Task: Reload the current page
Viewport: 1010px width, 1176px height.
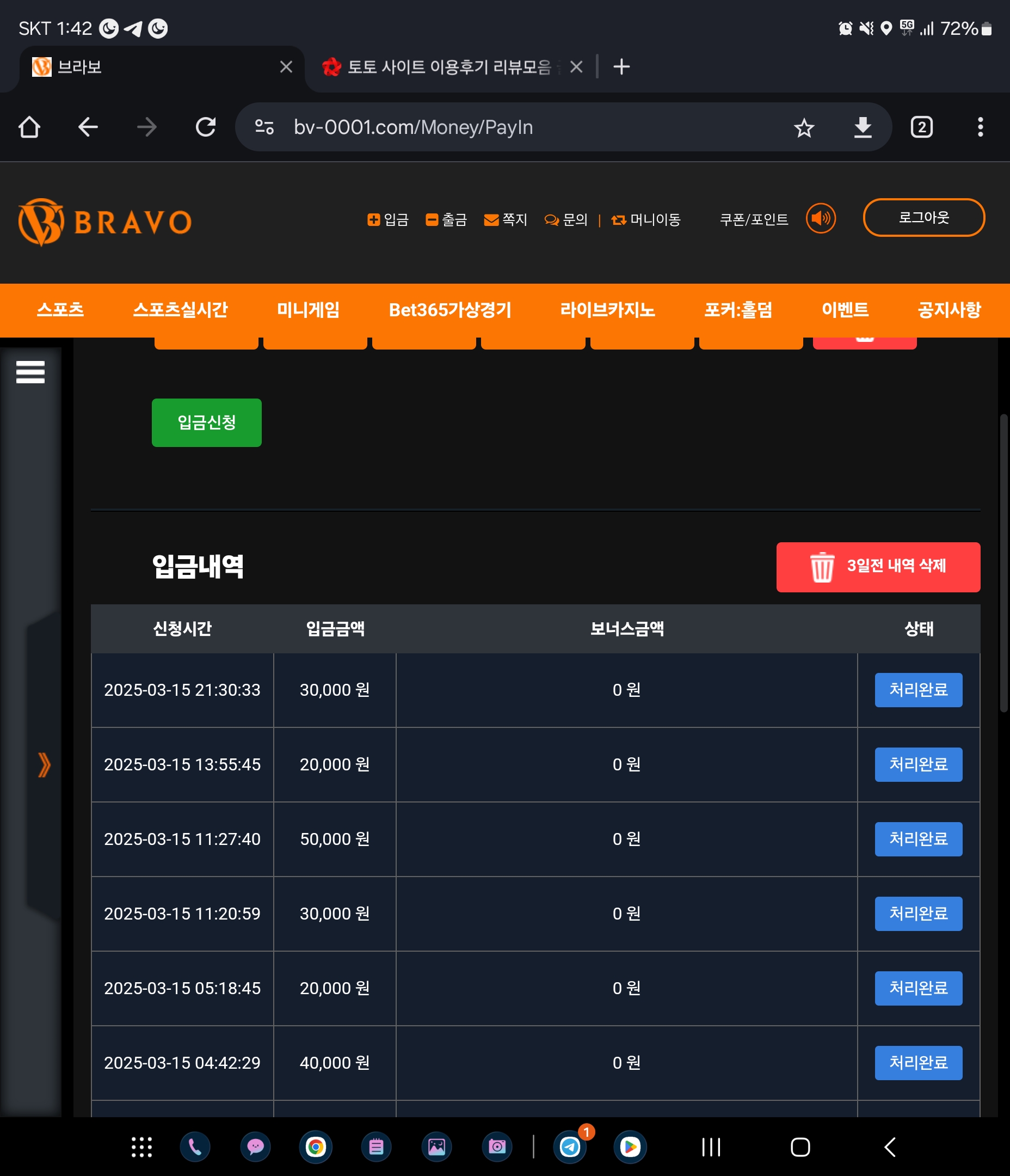Action: pyautogui.click(x=205, y=128)
